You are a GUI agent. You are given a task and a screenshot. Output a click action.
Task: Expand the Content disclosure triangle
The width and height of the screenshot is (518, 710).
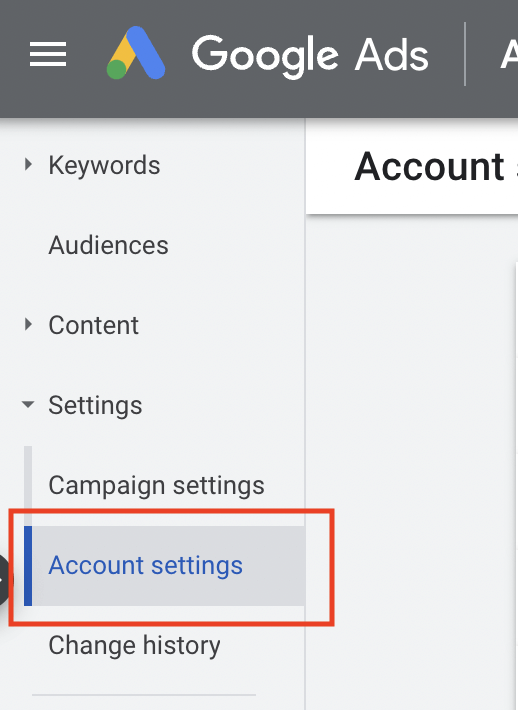coord(28,324)
